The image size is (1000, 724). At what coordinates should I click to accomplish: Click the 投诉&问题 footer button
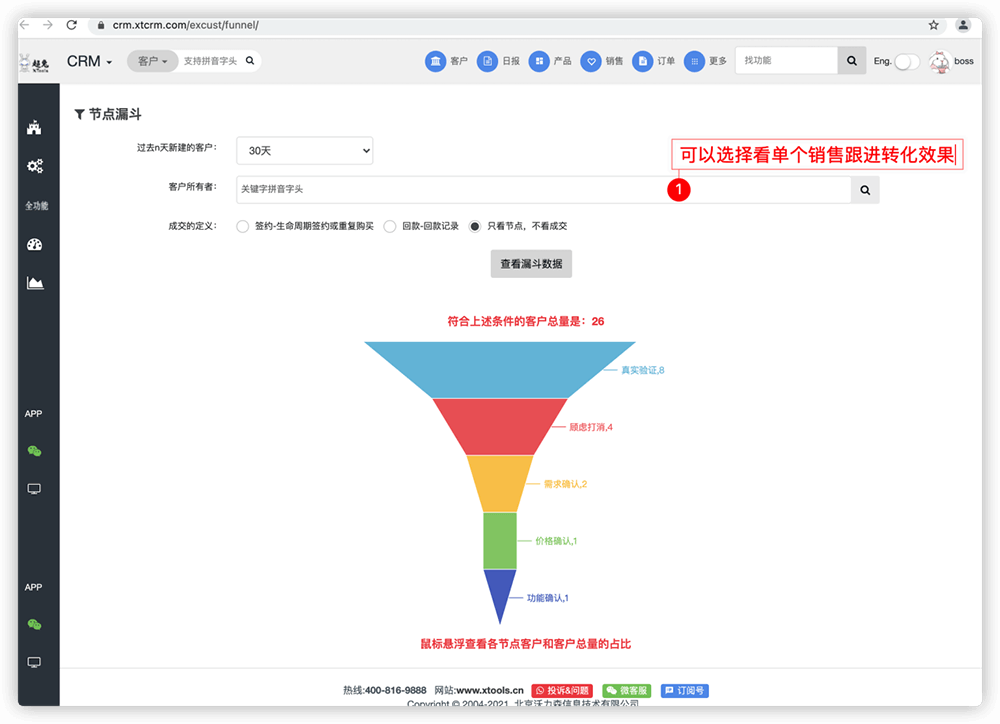(x=562, y=691)
